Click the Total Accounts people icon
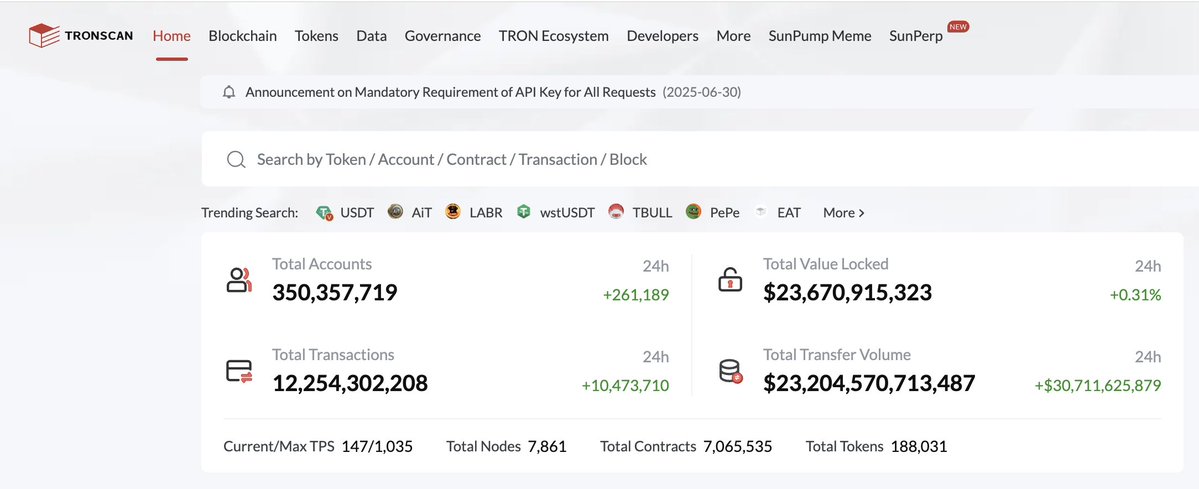The height and width of the screenshot is (489, 1199). tap(239, 280)
